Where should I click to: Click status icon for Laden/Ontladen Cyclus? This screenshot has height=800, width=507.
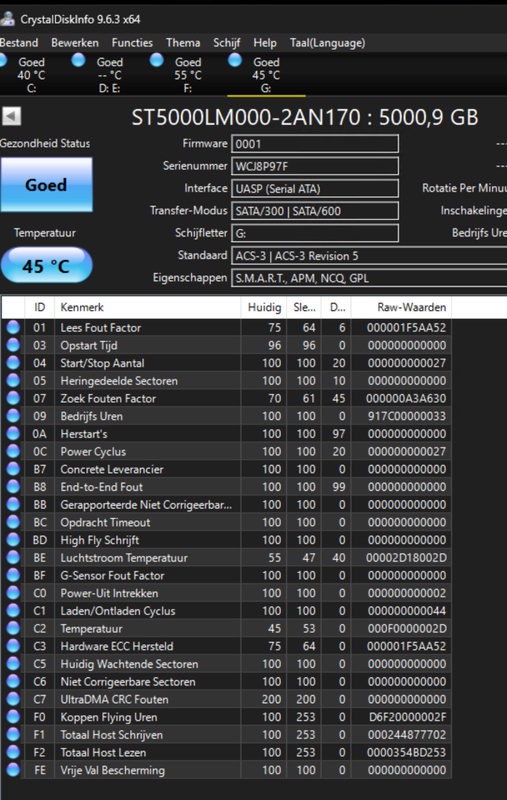click(13, 611)
